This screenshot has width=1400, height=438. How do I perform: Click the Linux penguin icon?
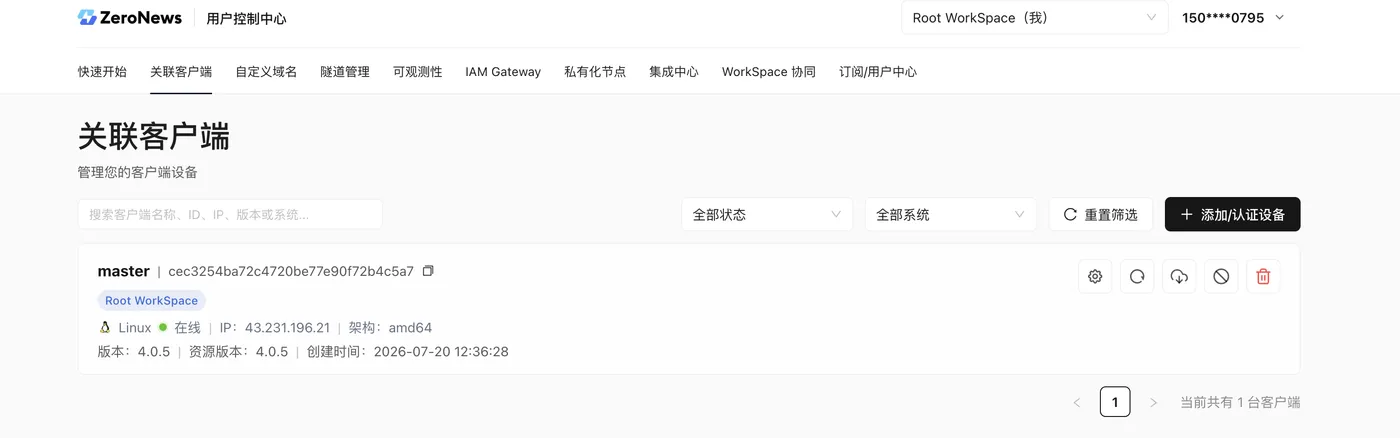point(105,327)
